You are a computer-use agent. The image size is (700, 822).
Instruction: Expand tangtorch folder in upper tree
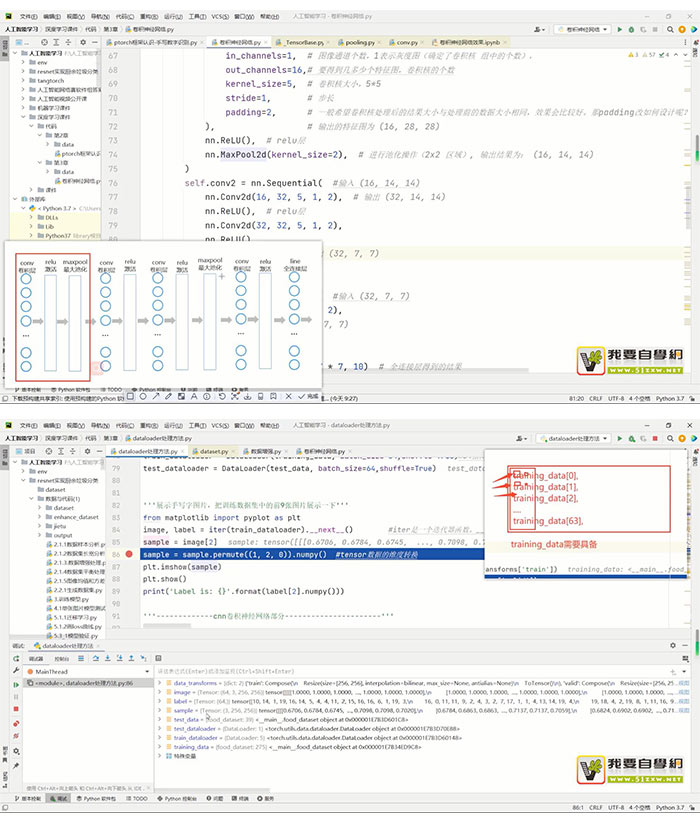(x=23, y=80)
